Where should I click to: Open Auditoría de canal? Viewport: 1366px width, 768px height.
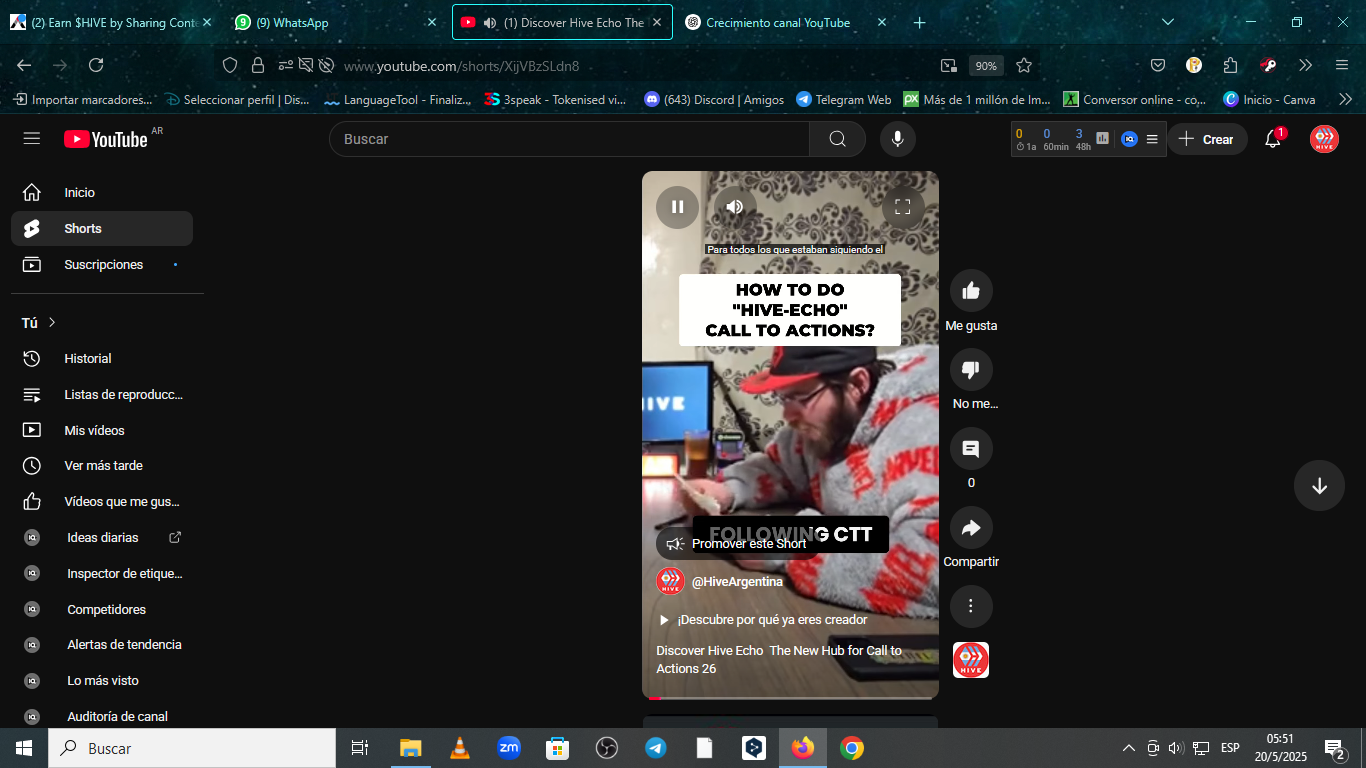click(102, 717)
